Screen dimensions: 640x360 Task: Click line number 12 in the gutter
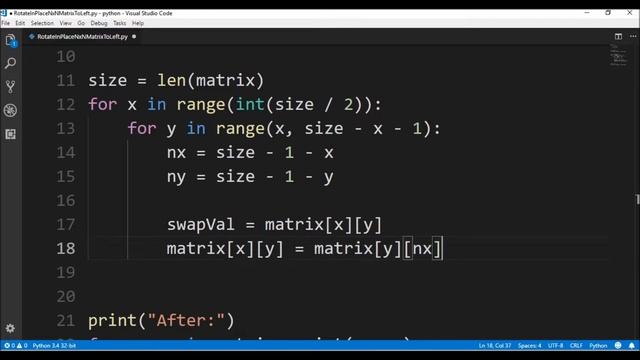point(66,104)
